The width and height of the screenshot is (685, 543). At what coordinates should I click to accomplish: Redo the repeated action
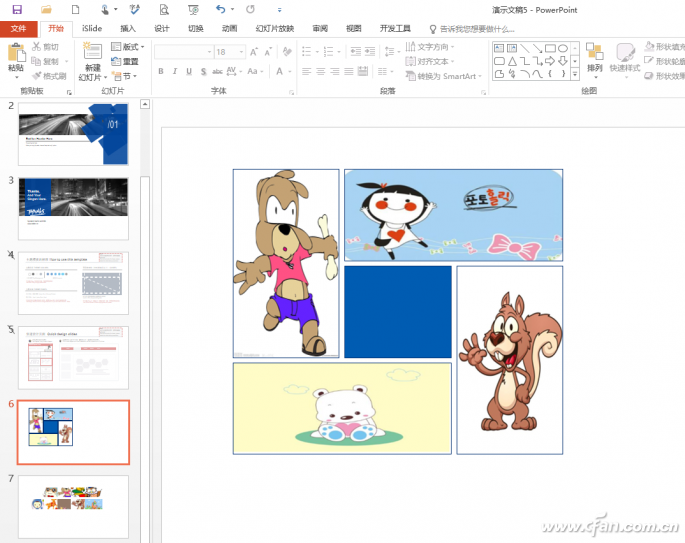coord(250,9)
